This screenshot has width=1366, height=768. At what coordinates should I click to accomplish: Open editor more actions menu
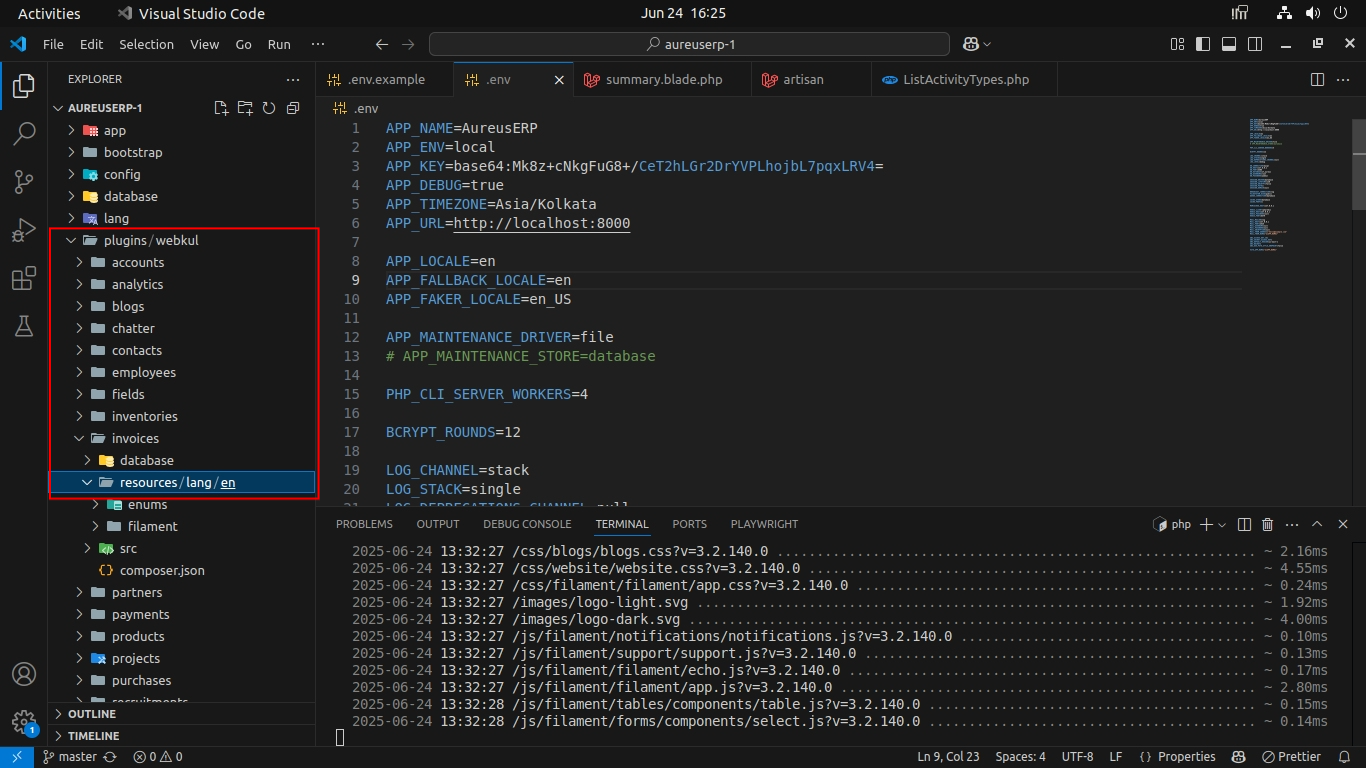[1344, 79]
